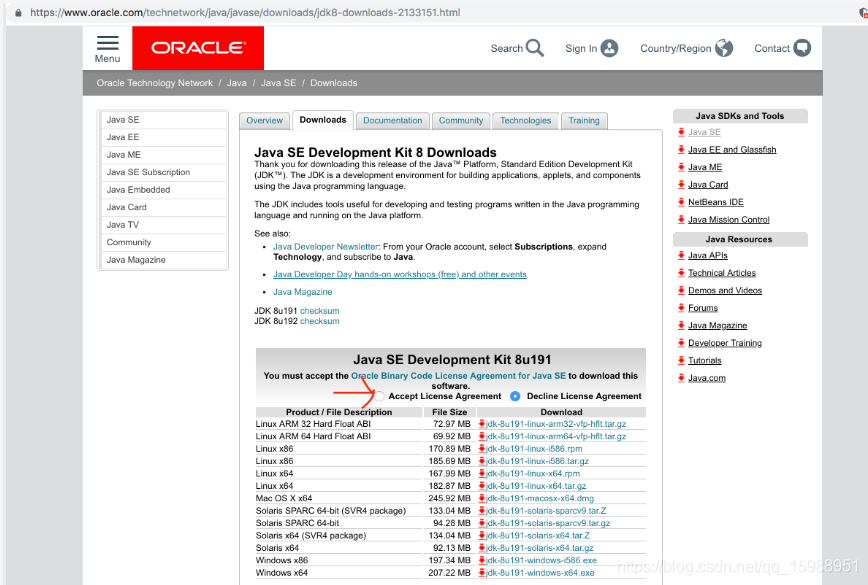Click download arrow icon beside Demos and Videos
Screen dimensions: 868x585
pos(681,290)
